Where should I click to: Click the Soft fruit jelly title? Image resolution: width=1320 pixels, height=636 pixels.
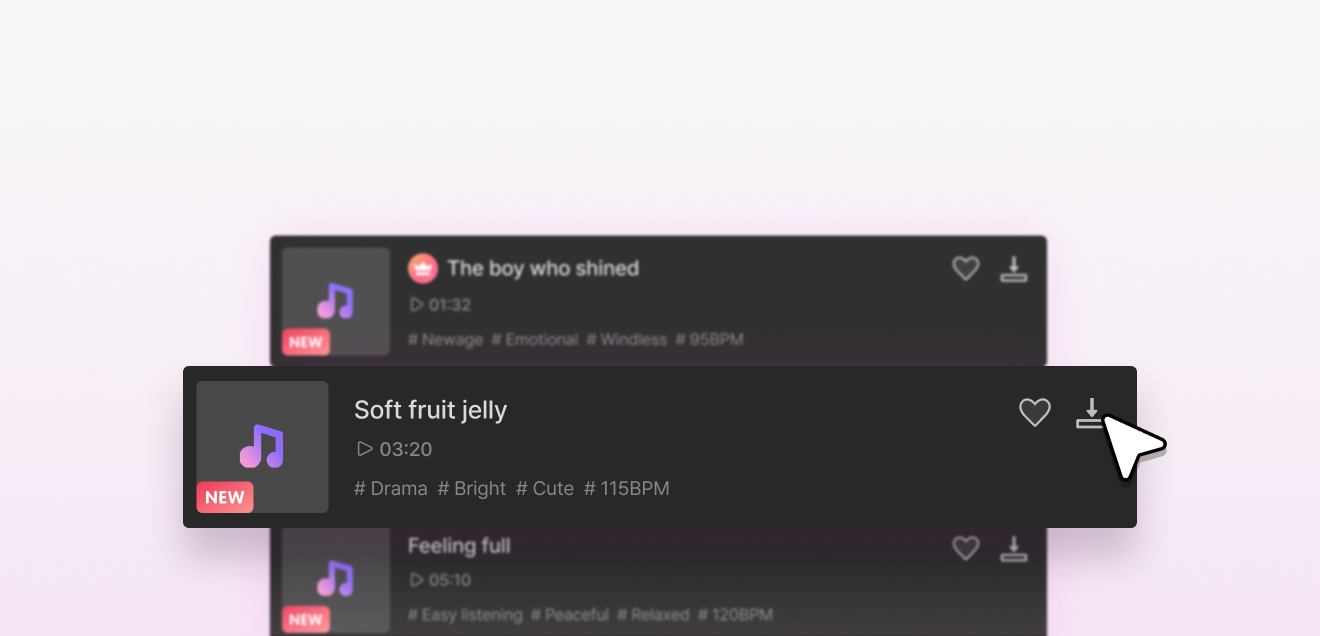coord(430,410)
